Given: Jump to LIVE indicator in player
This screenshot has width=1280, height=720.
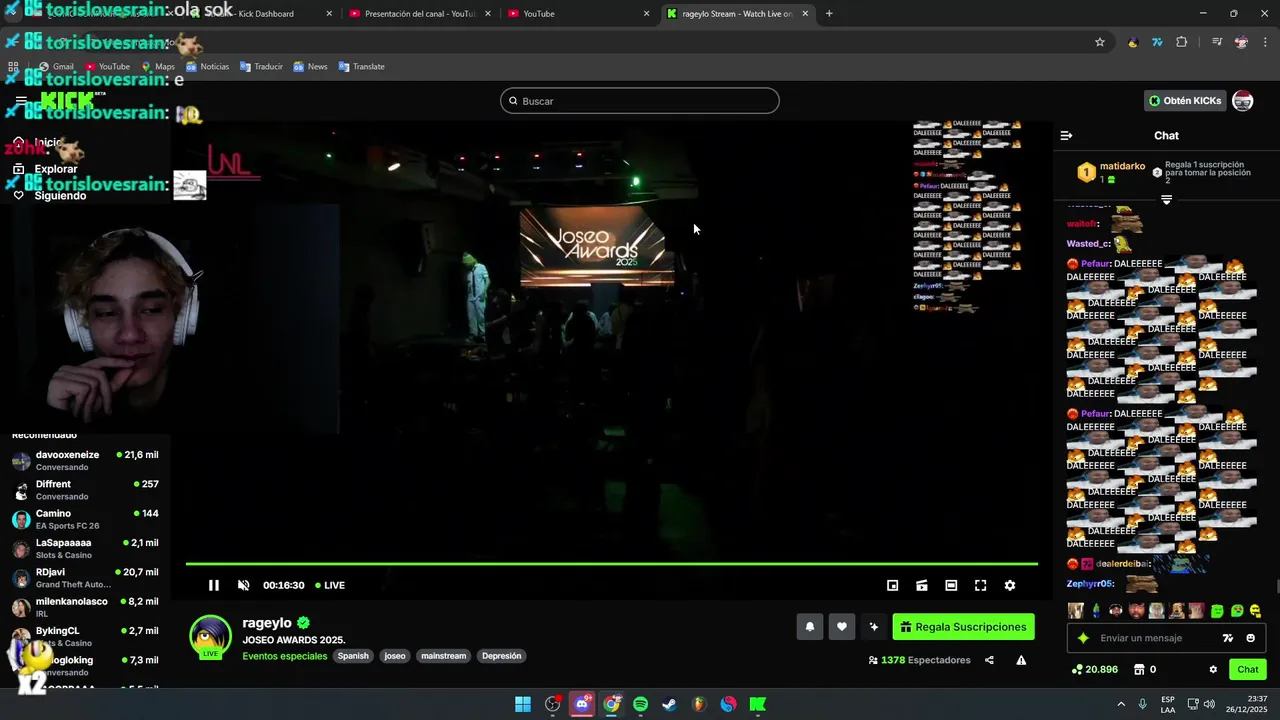Looking at the screenshot, I should [330, 585].
